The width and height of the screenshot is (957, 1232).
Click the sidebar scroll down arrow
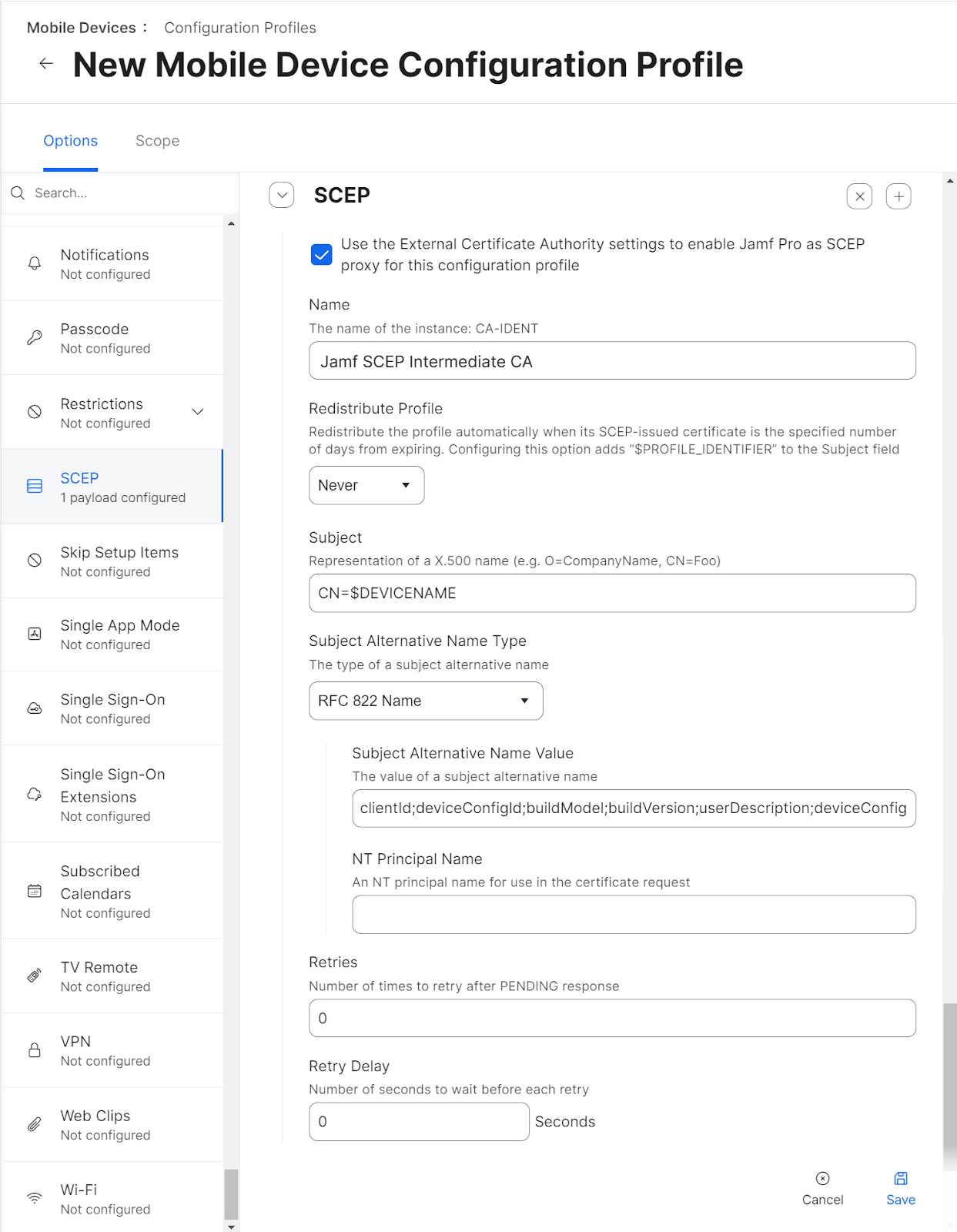coord(231,1227)
